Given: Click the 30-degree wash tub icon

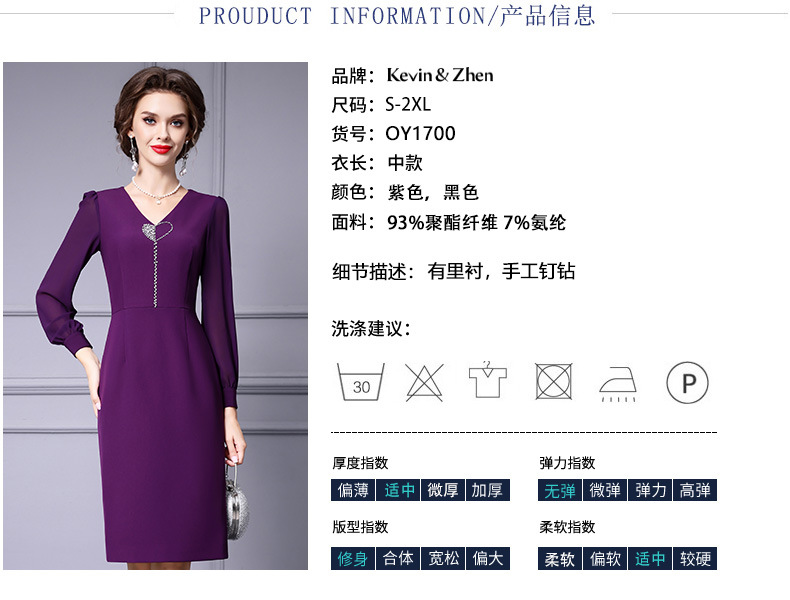Looking at the screenshot, I should 360,382.
